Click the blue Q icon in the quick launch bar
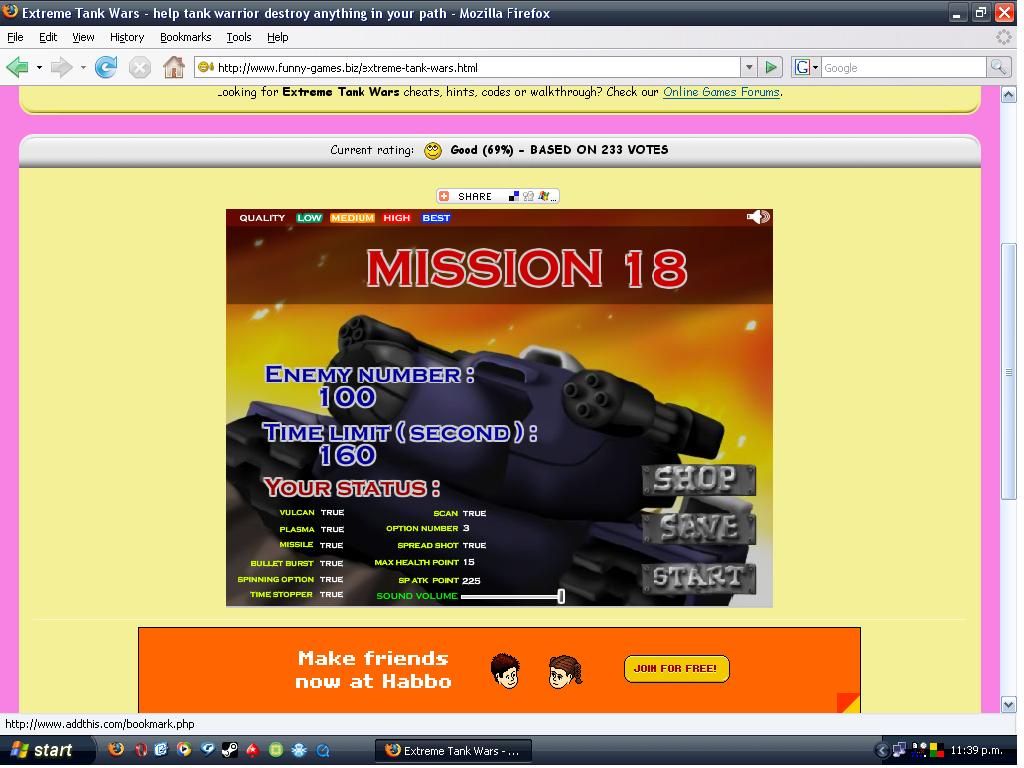Viewport: 1024px width, 768px height. tap(323, 750)
